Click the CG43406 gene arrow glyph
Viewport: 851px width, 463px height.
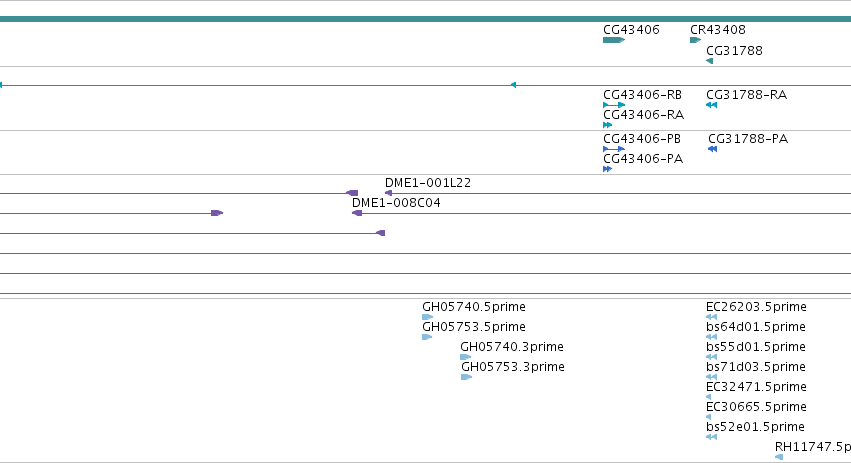click(614, 40)
